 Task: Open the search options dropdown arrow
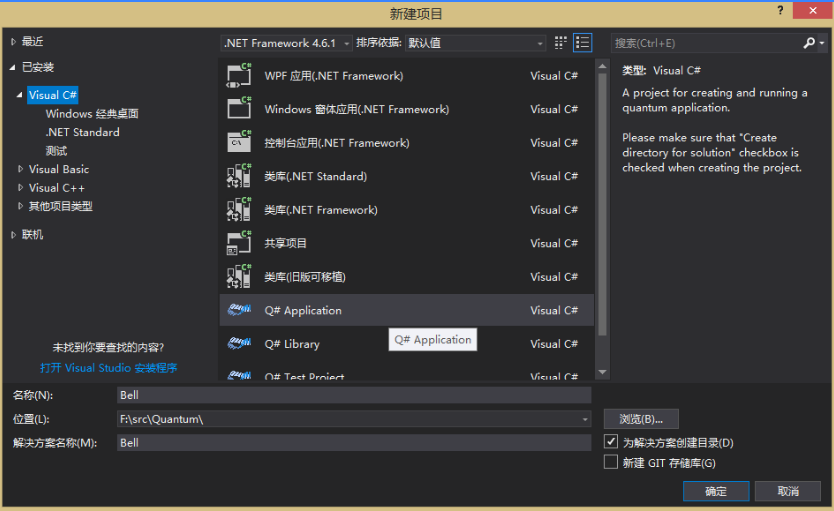coord(822,43)
